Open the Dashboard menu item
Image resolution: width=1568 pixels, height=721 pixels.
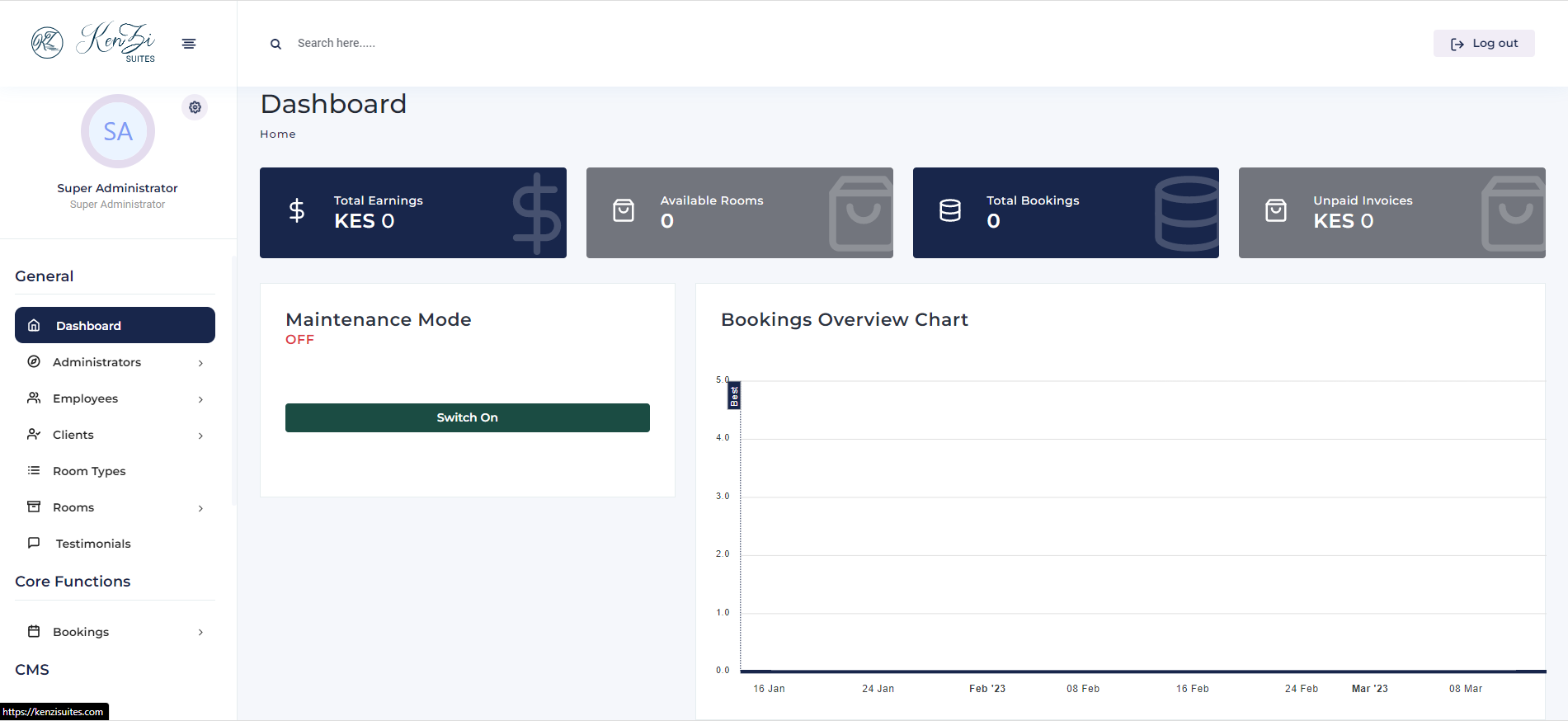click(x=115, y=325)
